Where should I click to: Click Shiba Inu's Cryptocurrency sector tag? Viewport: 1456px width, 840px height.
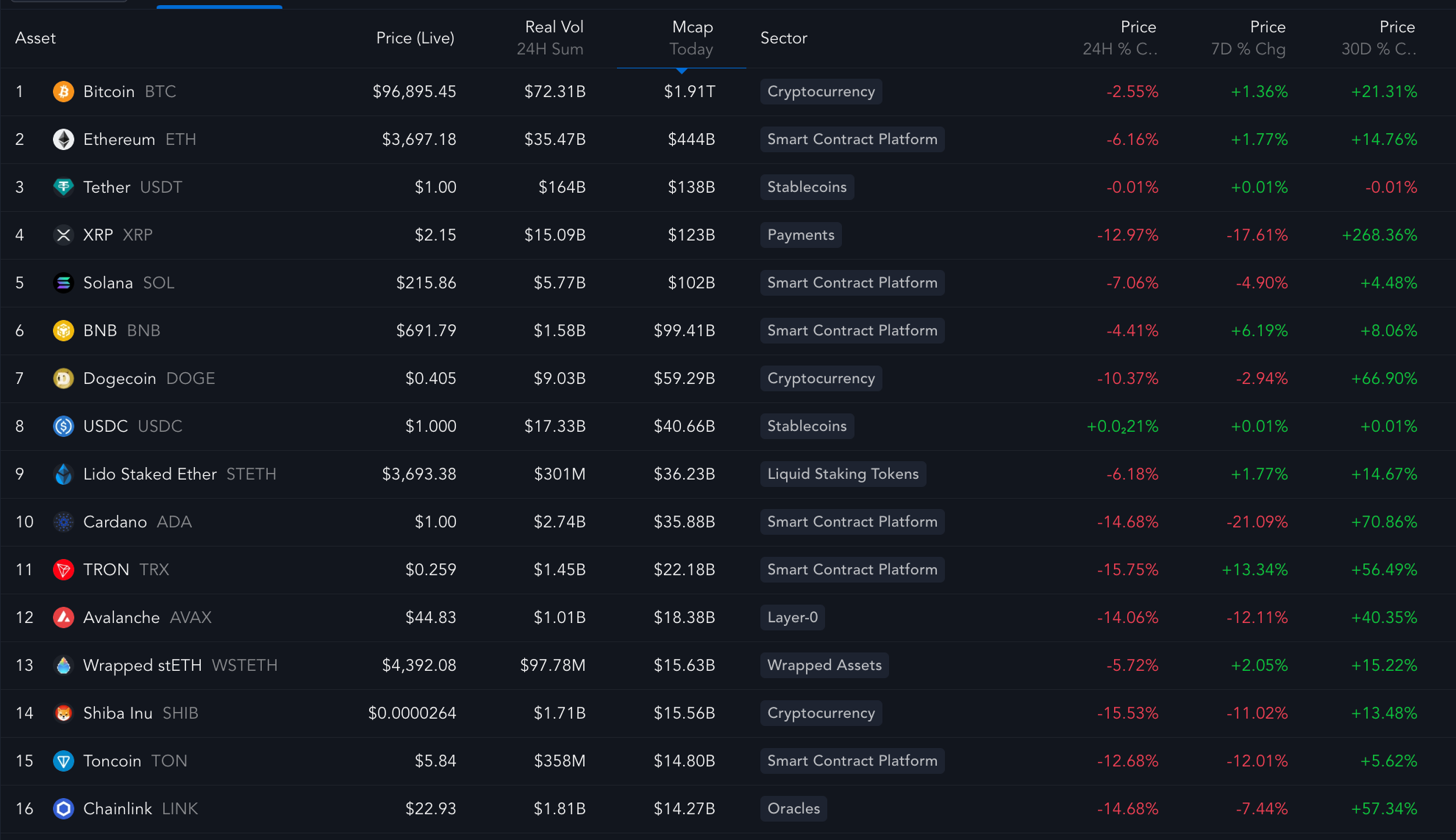tap(821, 713)
